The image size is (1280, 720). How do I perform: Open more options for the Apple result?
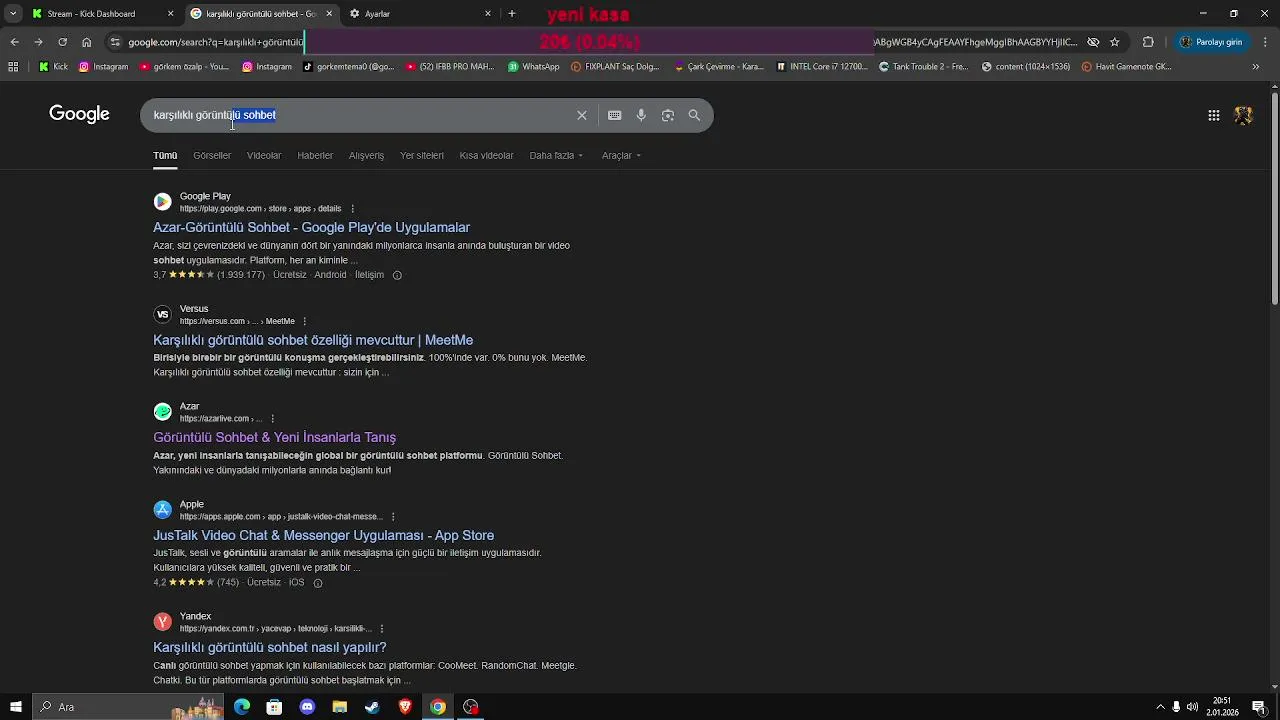pyautogui.click(x=393, y=517)
